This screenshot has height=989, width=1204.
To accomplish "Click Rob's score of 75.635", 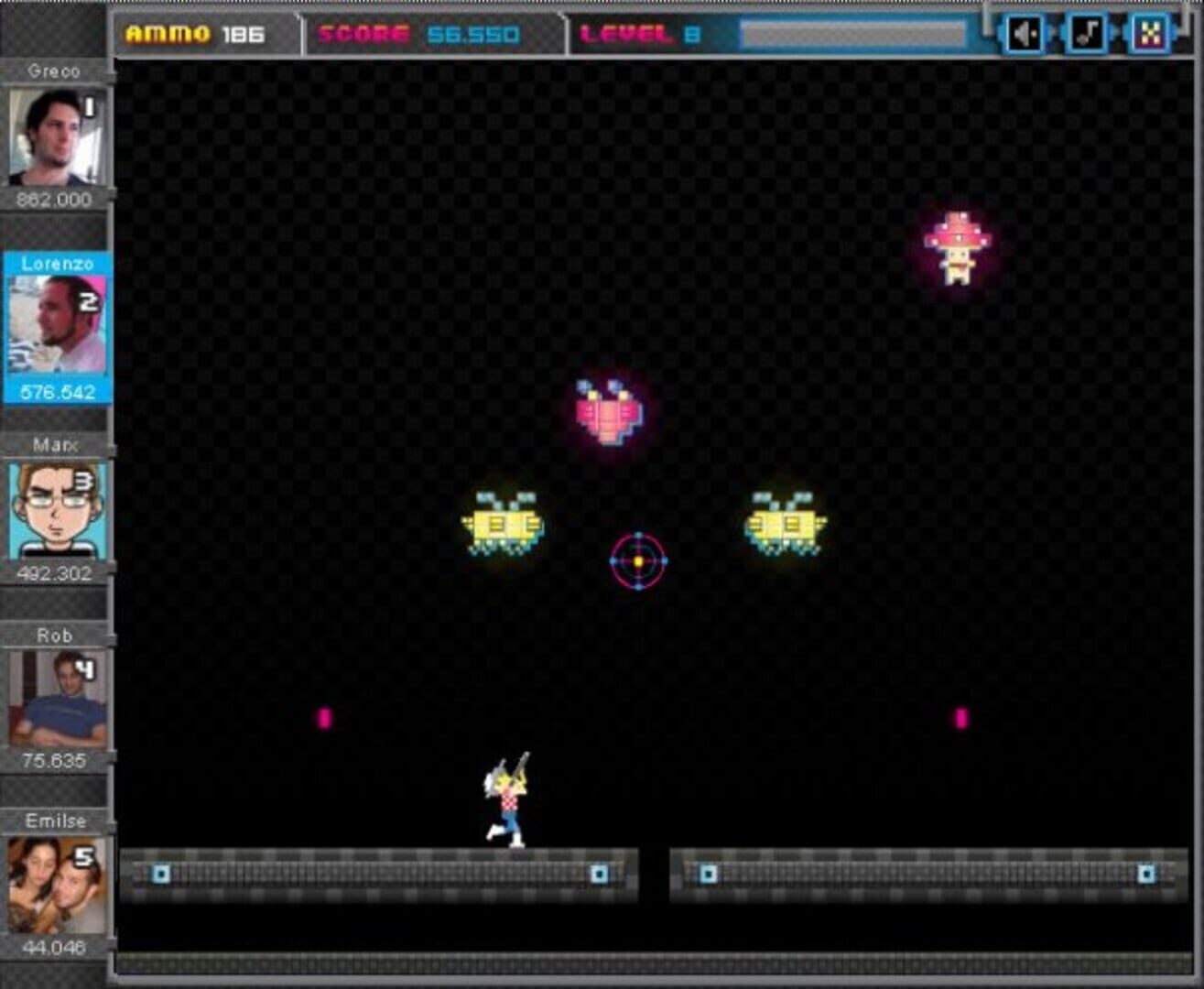I will [x=53, y=760].
